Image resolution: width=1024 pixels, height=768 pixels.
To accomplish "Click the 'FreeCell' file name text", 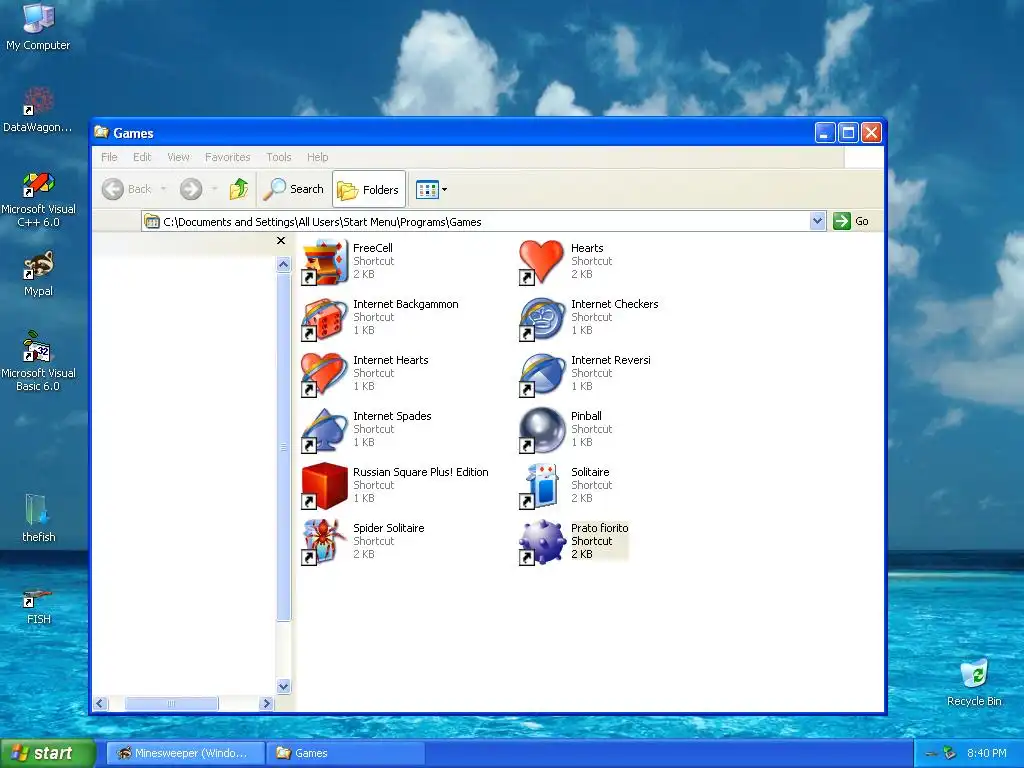I will tap(372, 248).
